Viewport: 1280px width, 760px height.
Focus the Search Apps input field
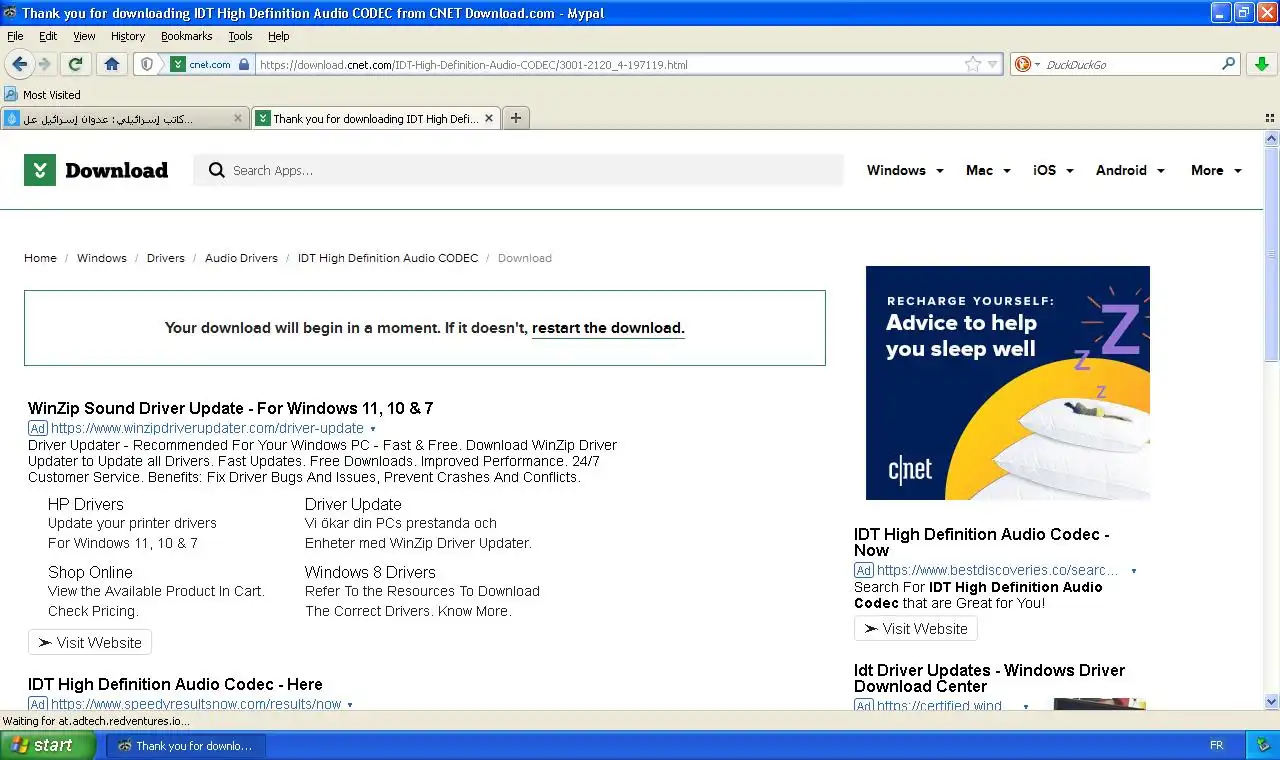(518, 170)
